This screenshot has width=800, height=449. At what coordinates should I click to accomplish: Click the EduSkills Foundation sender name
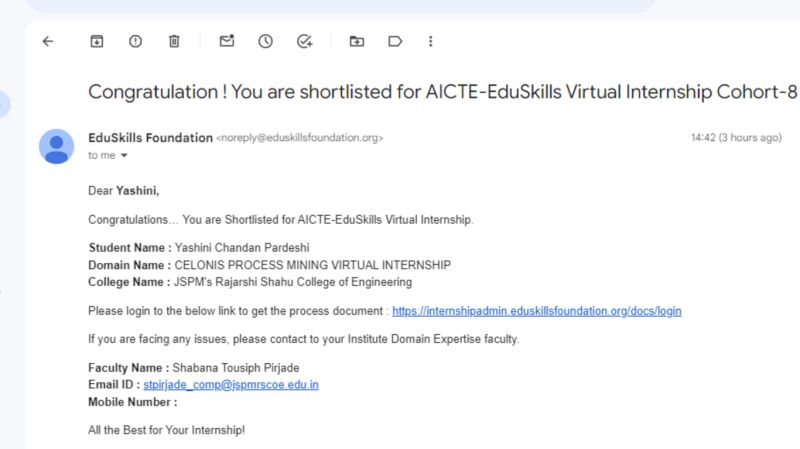point(151,138)
